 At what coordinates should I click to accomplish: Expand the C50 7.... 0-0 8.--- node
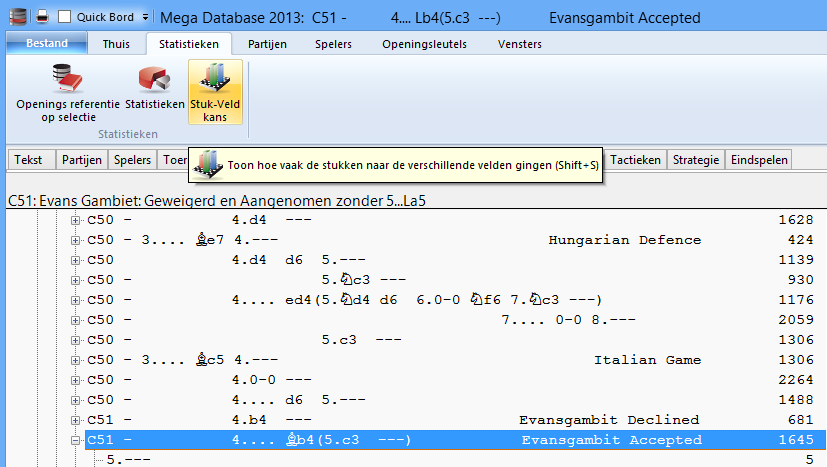(75, 320)
